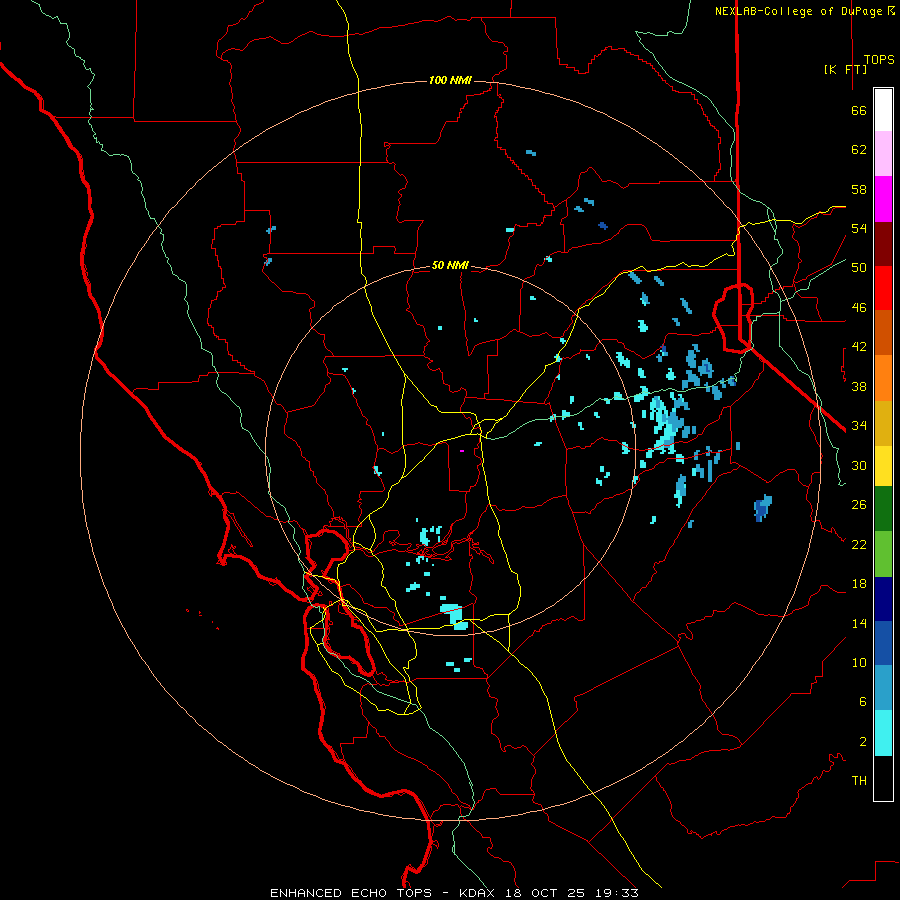Select the 50 NMI range ring label
This screenshot has width=900, height=900.
pos(450,265)
